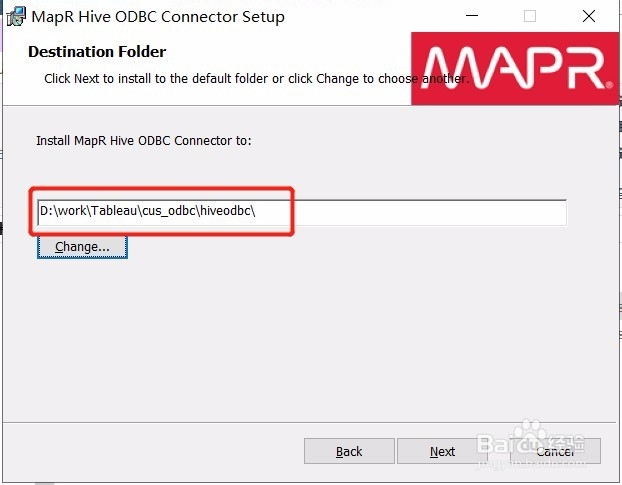
Task: Click the red MapR logo banner
Action: [x=515, y=68]
